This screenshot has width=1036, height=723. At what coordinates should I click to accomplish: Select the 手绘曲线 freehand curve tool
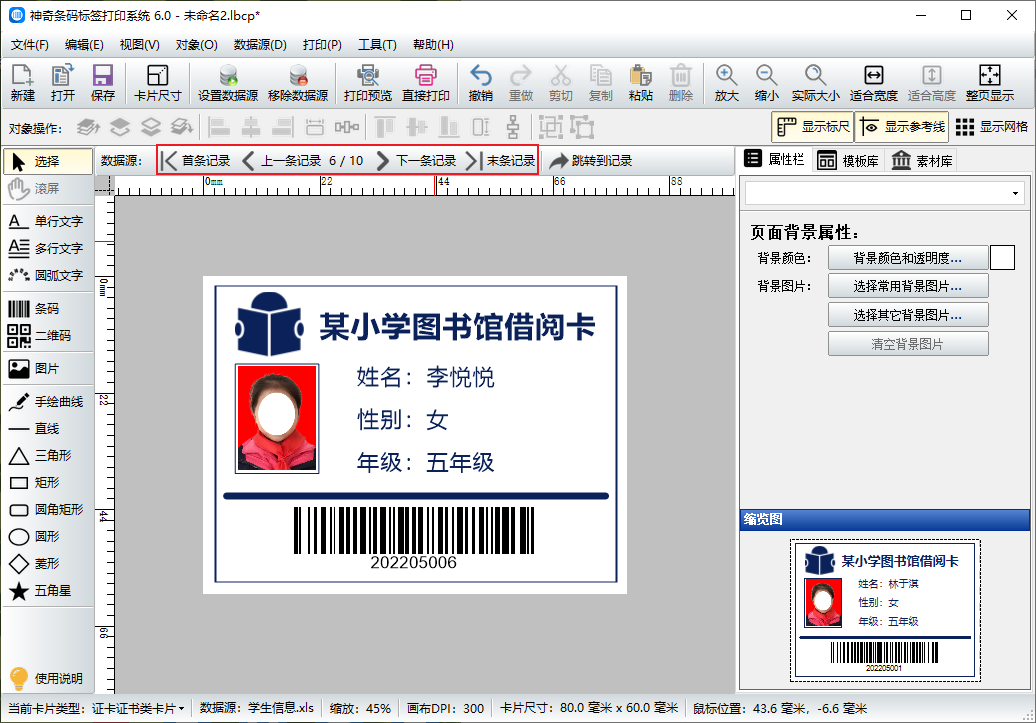click(x=46, y=401)
